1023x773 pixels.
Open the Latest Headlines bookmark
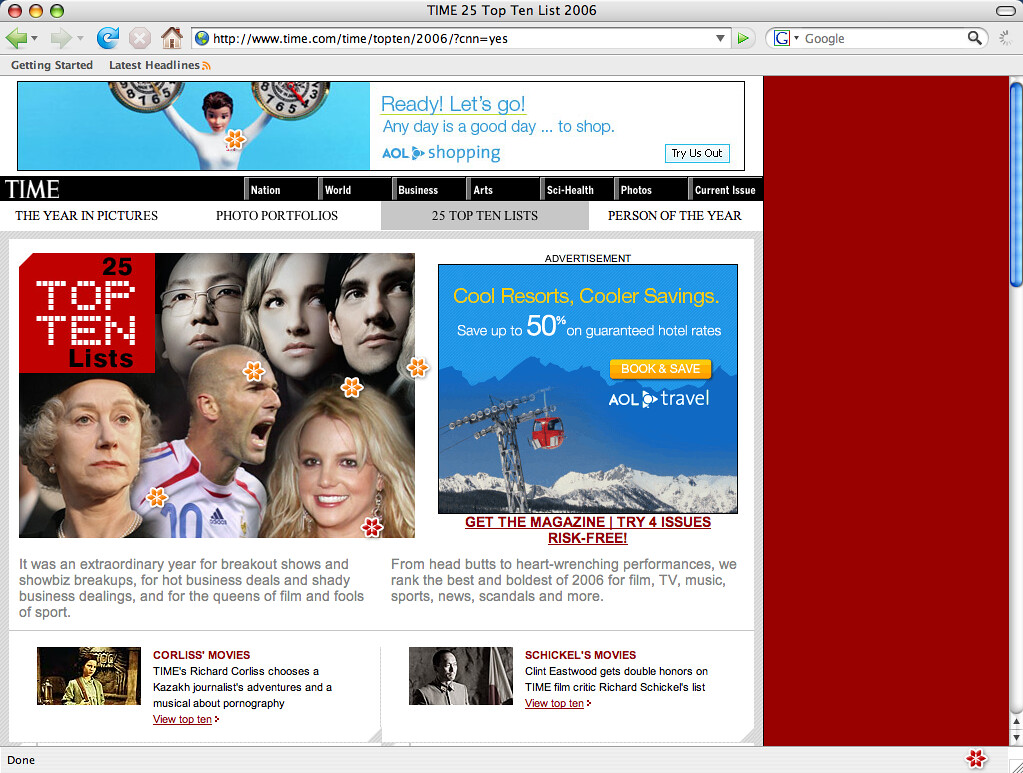(x=154, y=65)
